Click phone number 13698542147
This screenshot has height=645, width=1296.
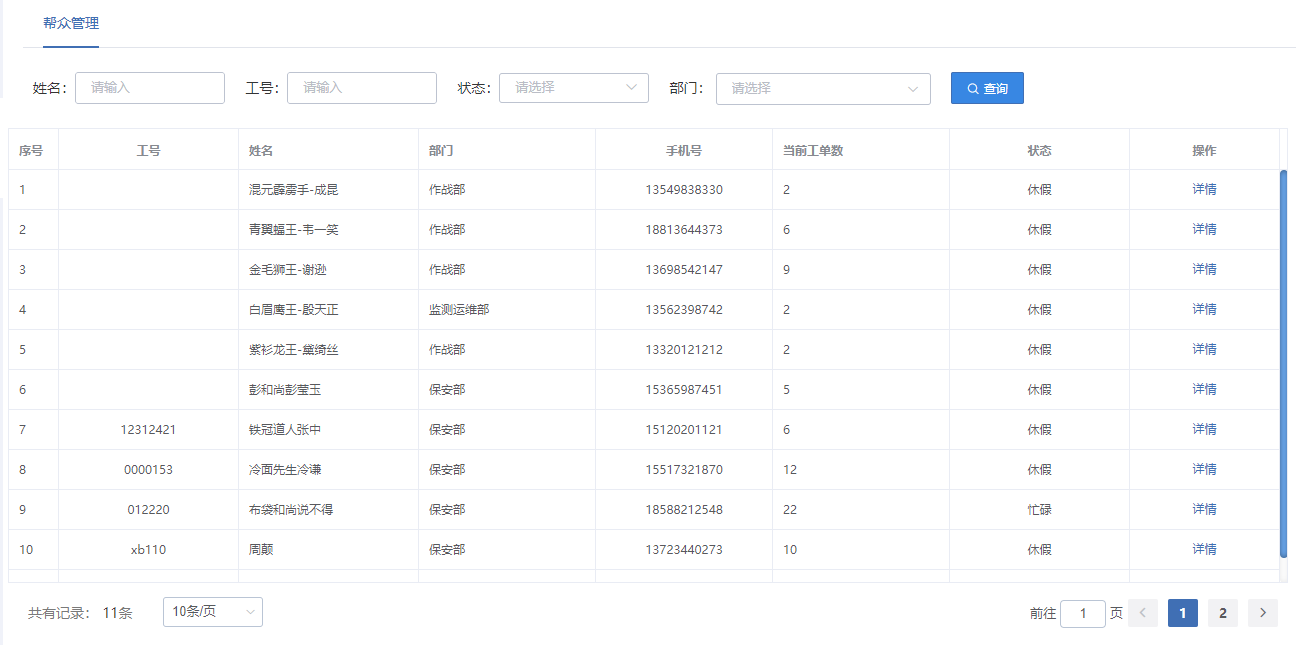tap(684, 269)
